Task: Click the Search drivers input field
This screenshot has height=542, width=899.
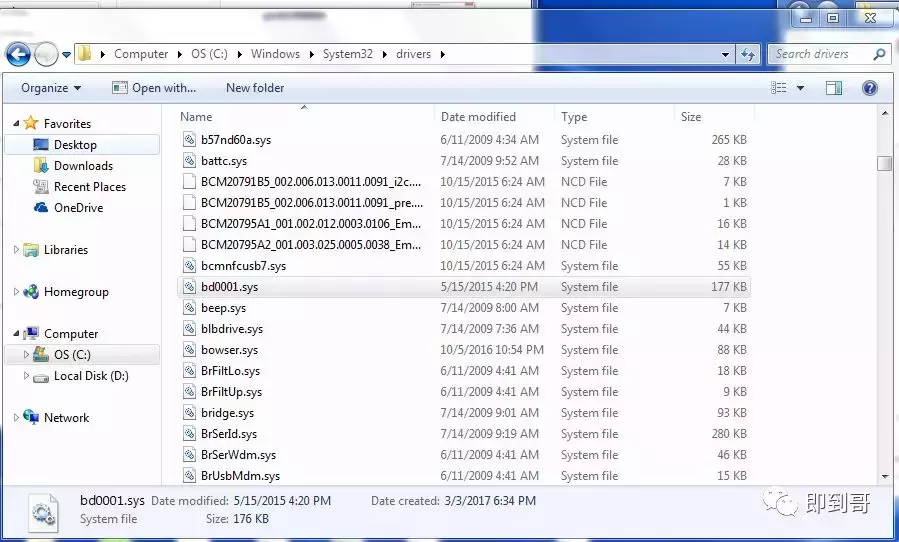Action: (x=822, y=54)
